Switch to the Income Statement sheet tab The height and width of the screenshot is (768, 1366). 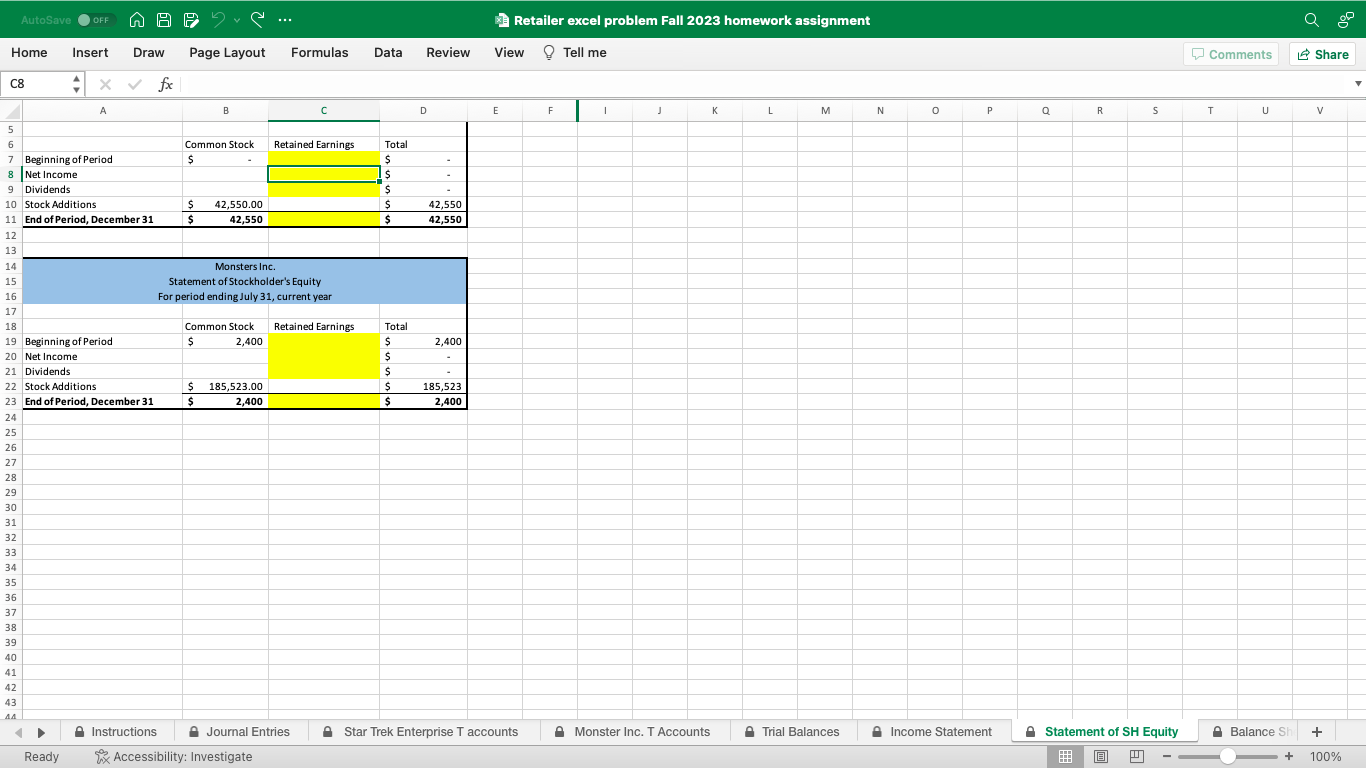click(x=932, y=732)
